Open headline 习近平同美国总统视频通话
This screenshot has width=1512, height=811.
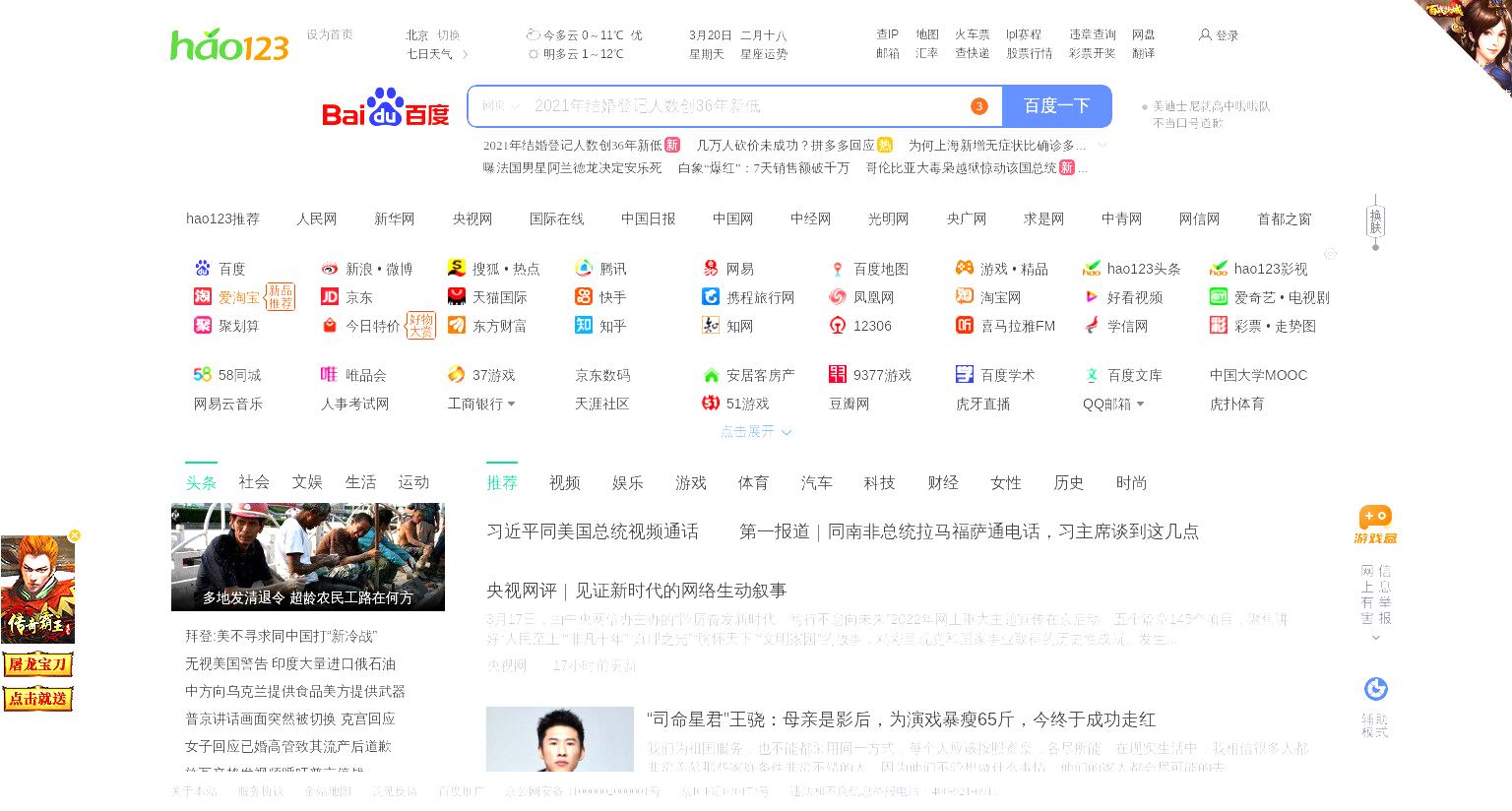coord(593,531)
